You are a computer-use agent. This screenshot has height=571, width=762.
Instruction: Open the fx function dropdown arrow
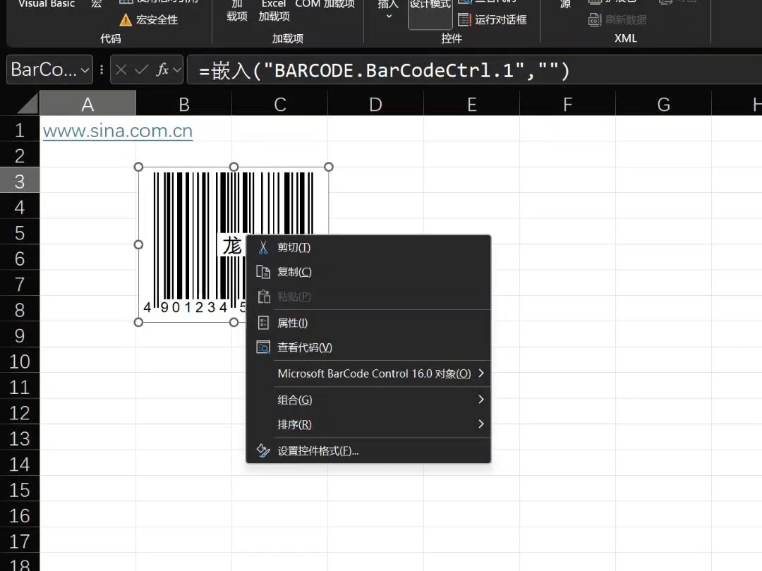pyautogui.click(x=177, y=70)
